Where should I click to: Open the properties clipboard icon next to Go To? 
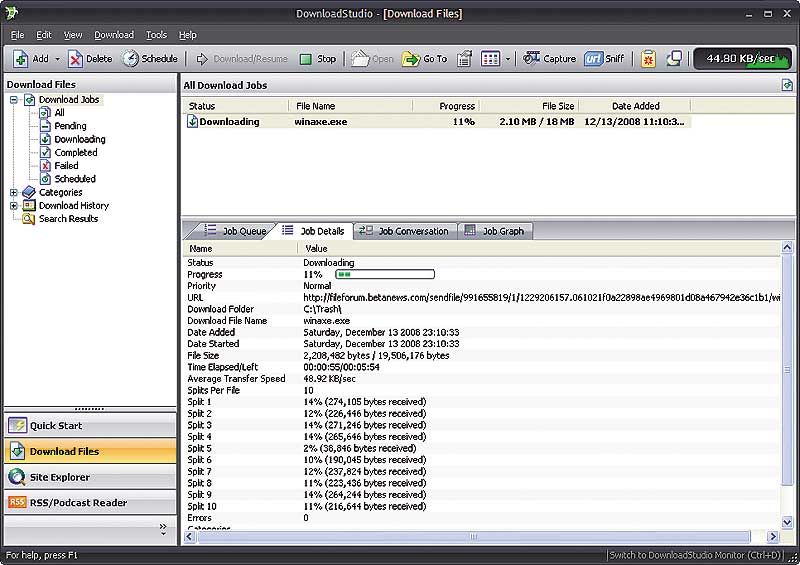464,59
